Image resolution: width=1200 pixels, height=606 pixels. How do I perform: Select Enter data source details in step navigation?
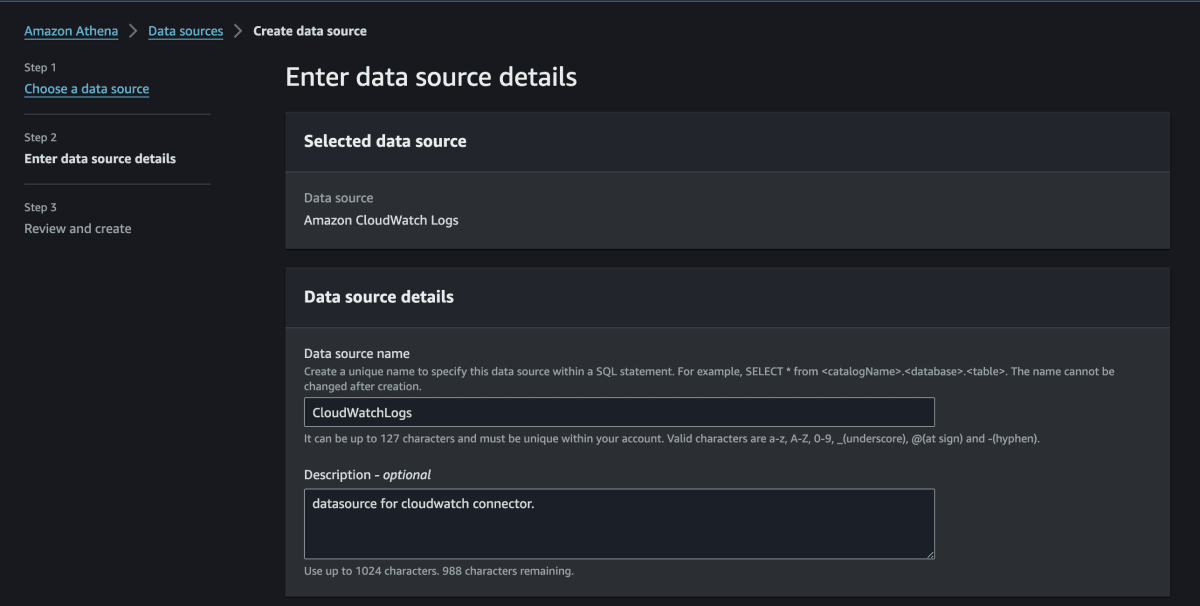[x=100, y=159]
